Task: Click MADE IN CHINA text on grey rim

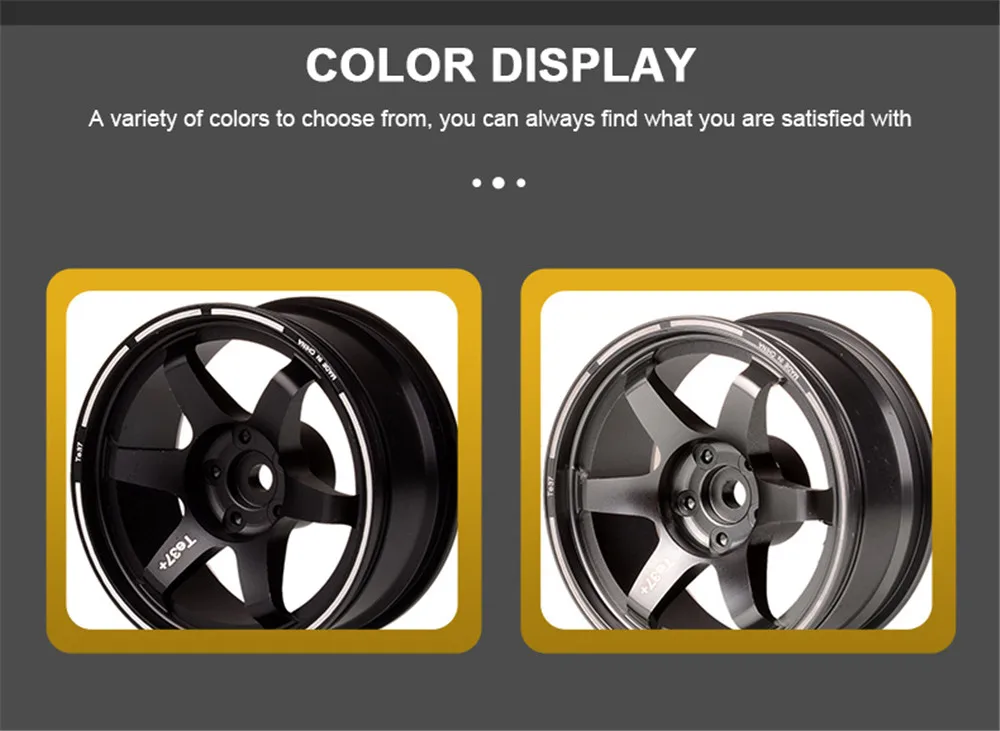Action: 778,362
